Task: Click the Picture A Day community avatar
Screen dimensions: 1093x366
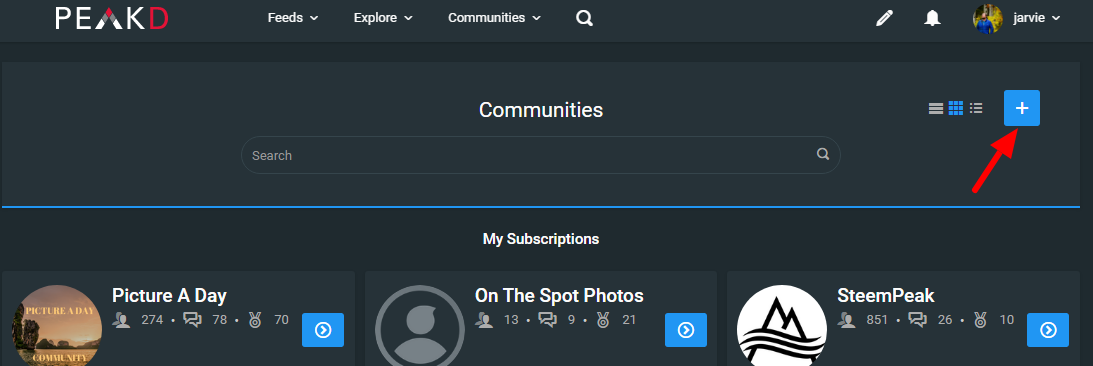Action: click(x=57, y=326)
